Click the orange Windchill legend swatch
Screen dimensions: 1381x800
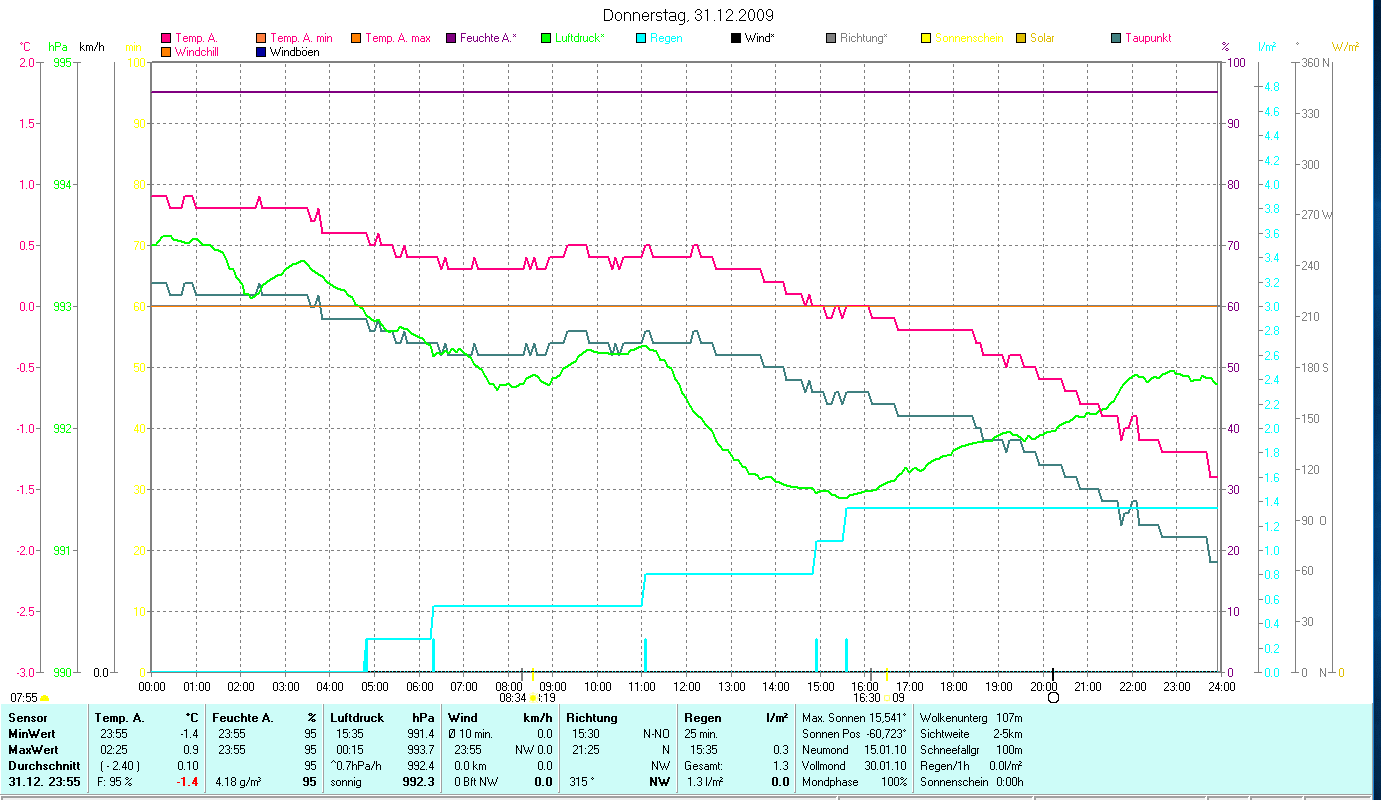coord(166,52)
